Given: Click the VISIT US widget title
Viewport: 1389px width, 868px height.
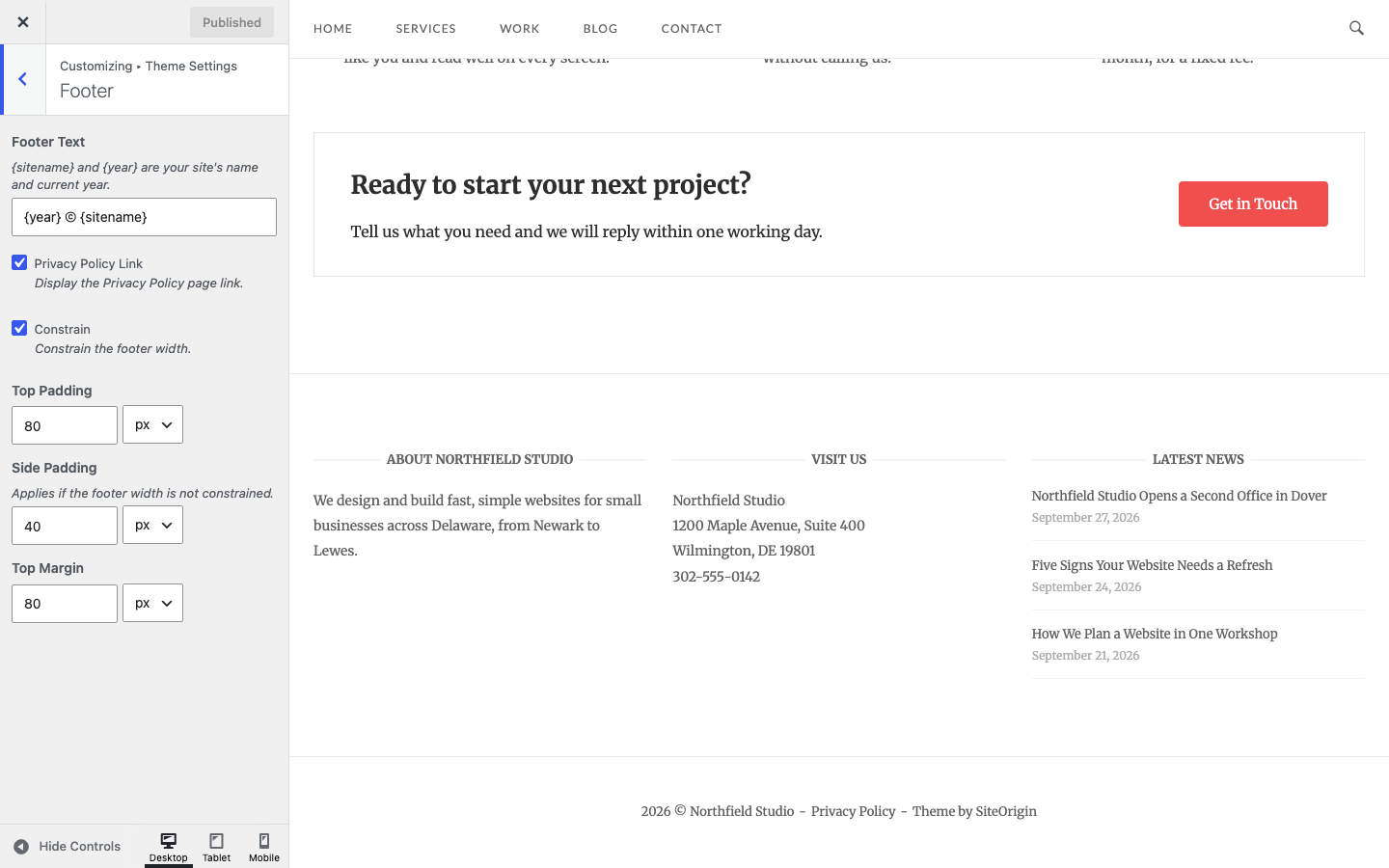Looking at the screenshot, I should click(839, 459).
